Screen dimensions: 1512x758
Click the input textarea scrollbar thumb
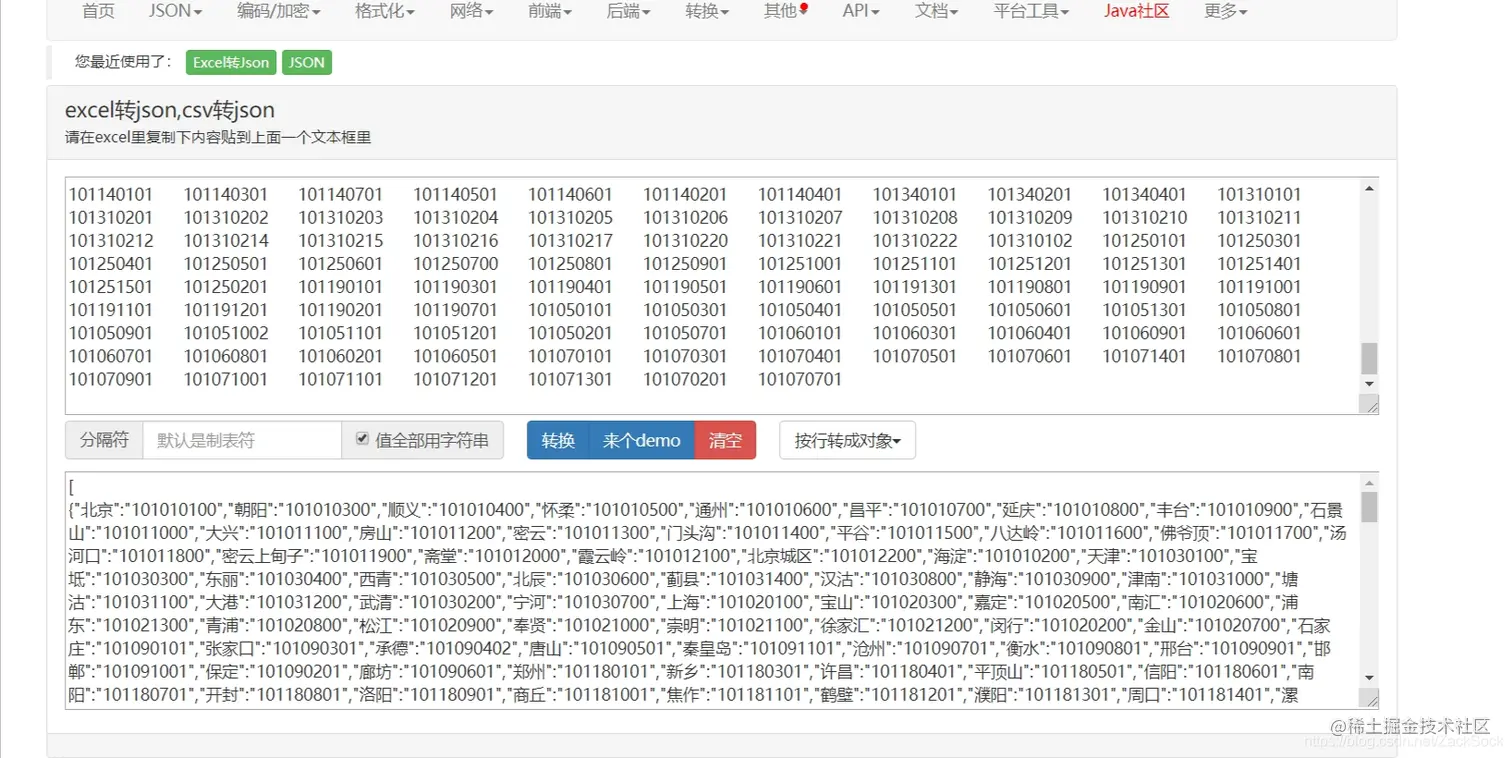coord(1370,357)
